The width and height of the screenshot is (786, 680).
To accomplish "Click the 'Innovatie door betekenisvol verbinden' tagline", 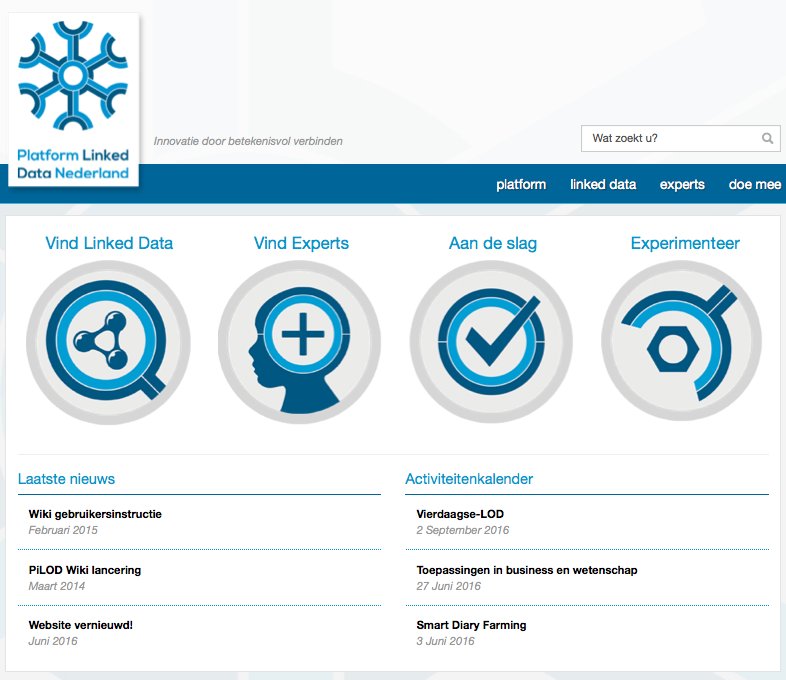I will click(248, 141).
